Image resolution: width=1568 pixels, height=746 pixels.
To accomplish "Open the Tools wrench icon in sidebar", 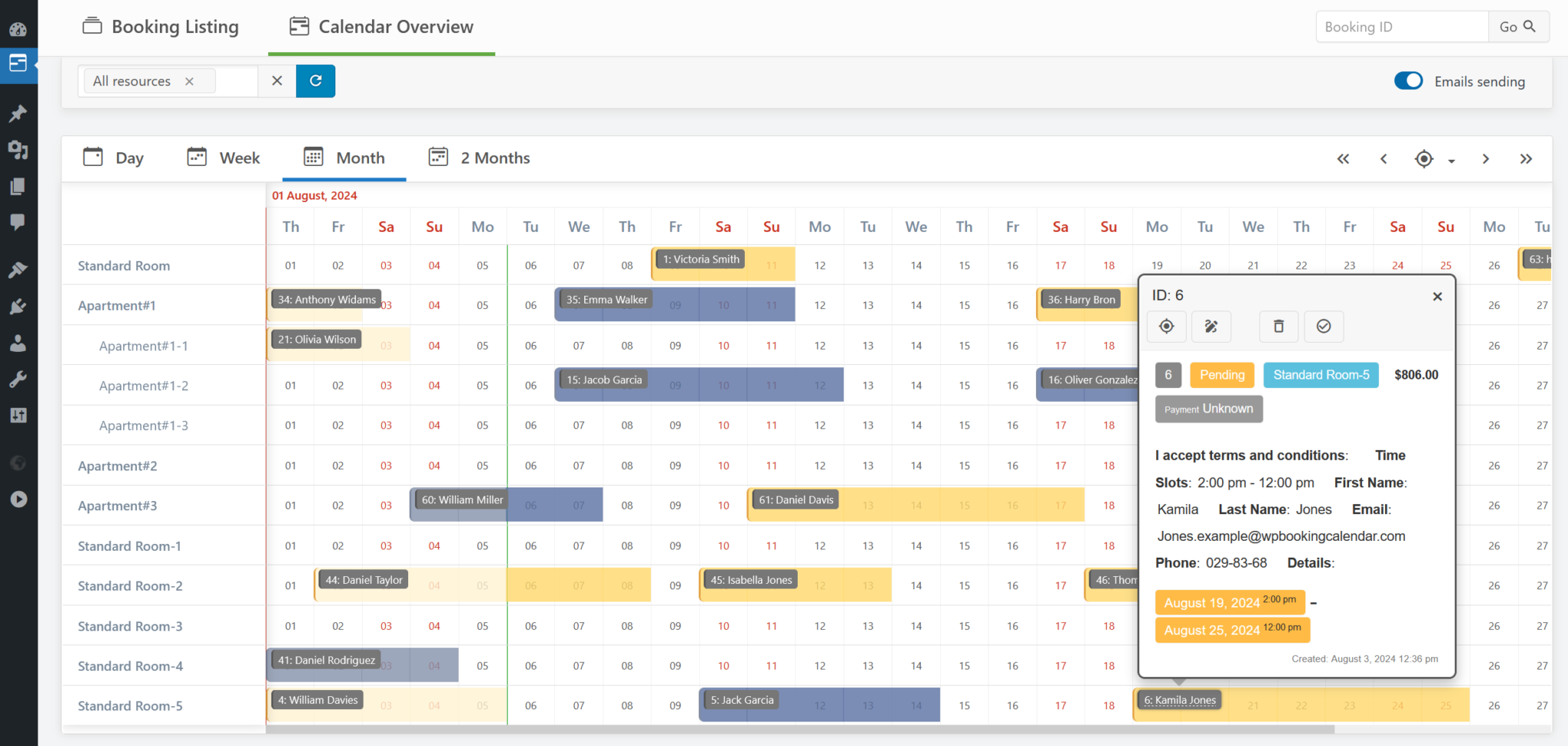I will [x=18, y=379].
